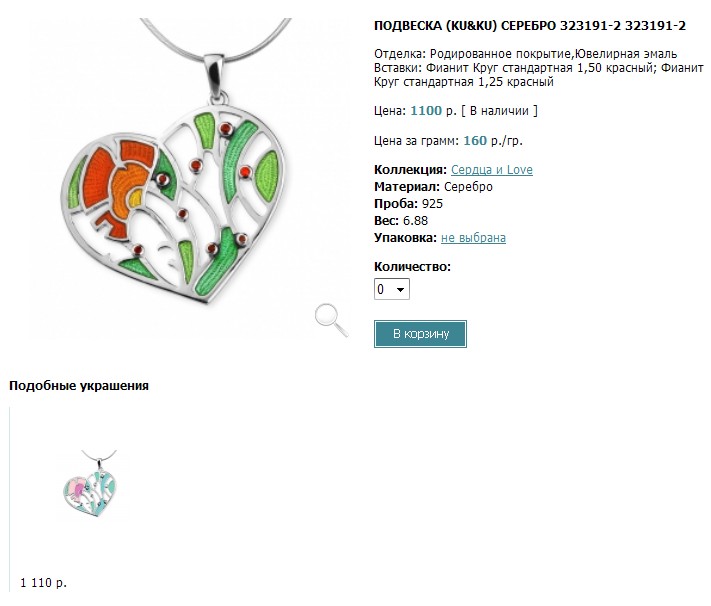Screen dimensions: 711x606
Task: Click the "Проба: 925" line
Action: click(x=408, y=204)
